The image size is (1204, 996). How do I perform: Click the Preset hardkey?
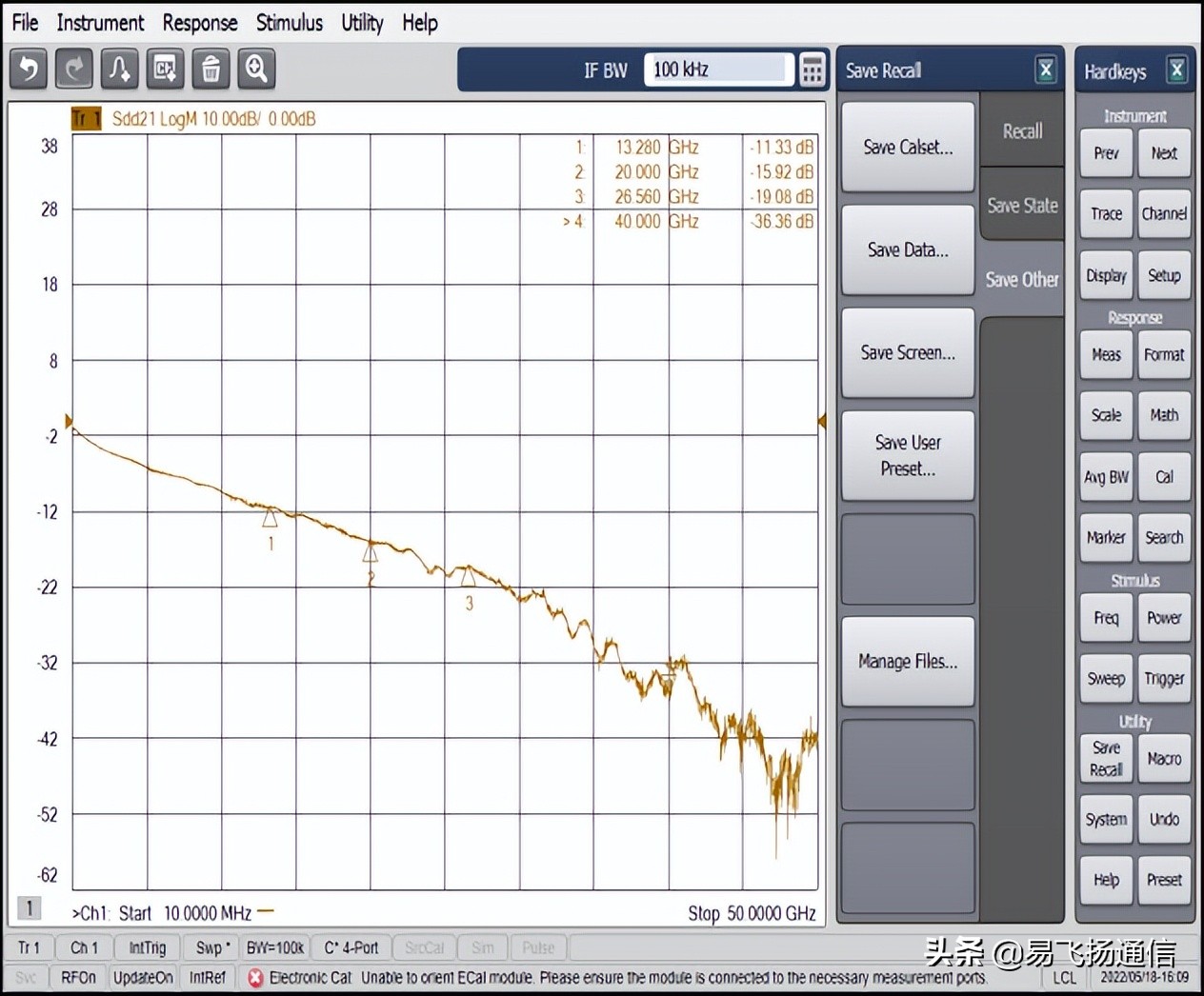(x=1164, y=880)
